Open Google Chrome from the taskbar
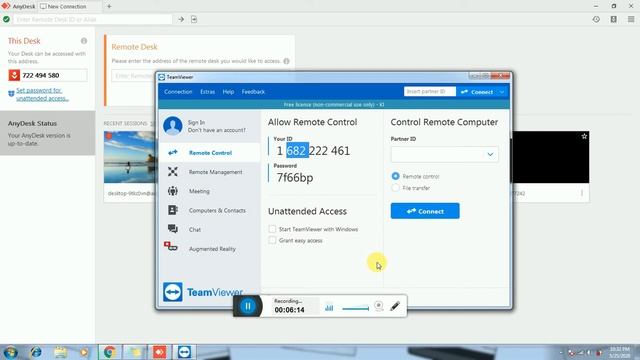 (x=109, y=352)
